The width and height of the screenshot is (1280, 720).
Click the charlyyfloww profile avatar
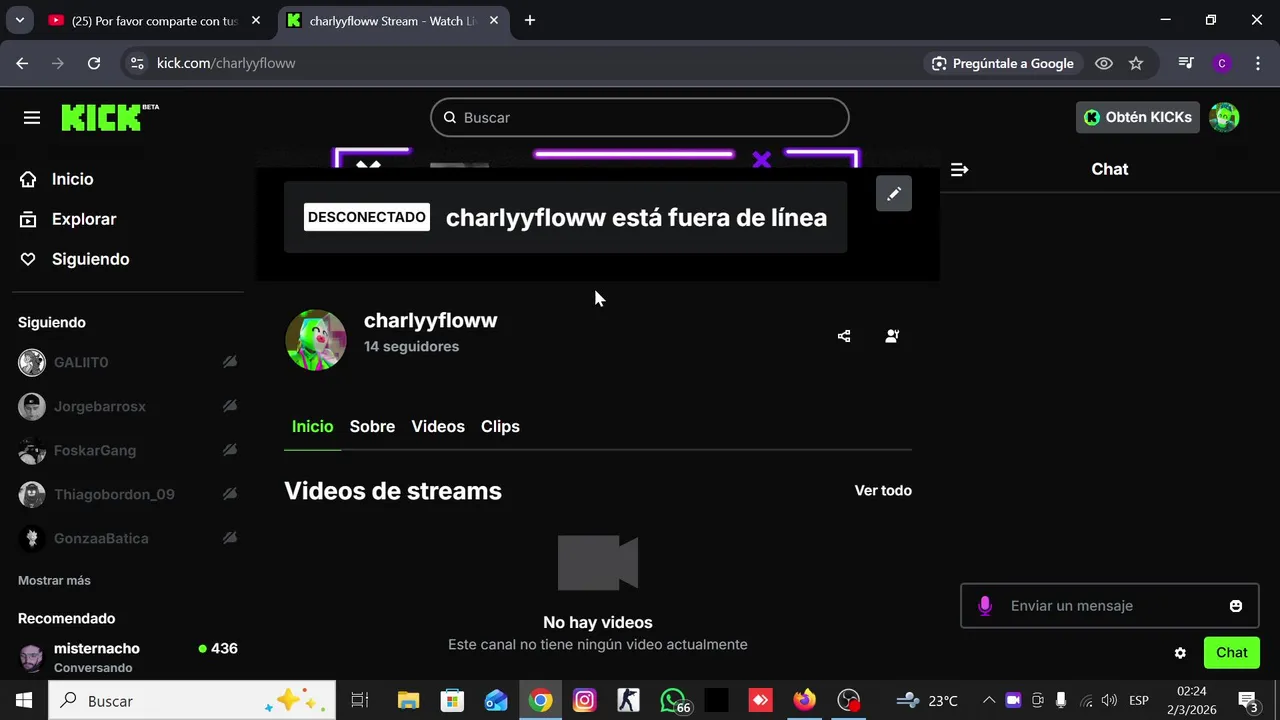pyautogui.click(x=316, y=340)
